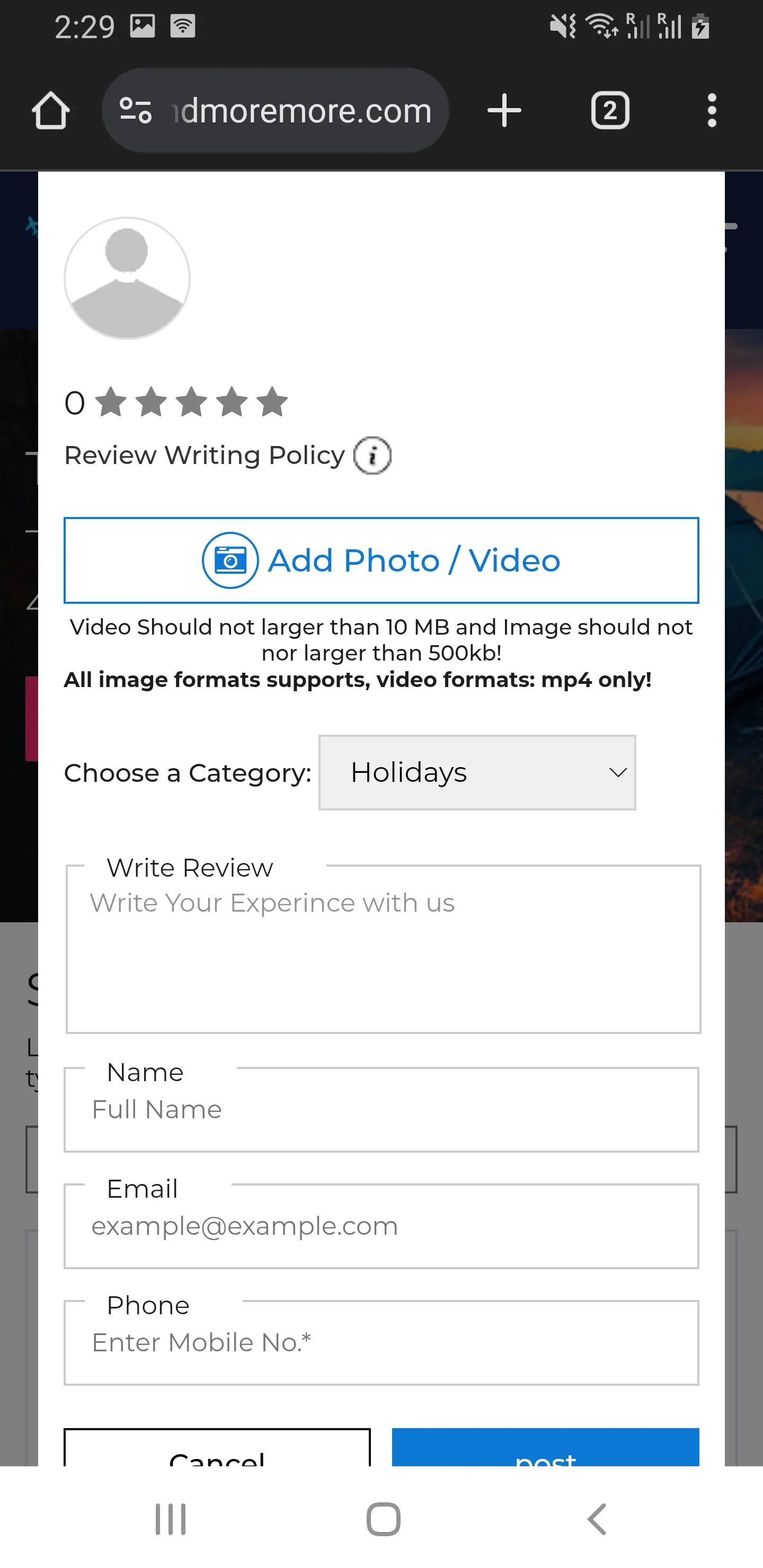
Task: Tap the Android back navigation button
Action: 597,1519
